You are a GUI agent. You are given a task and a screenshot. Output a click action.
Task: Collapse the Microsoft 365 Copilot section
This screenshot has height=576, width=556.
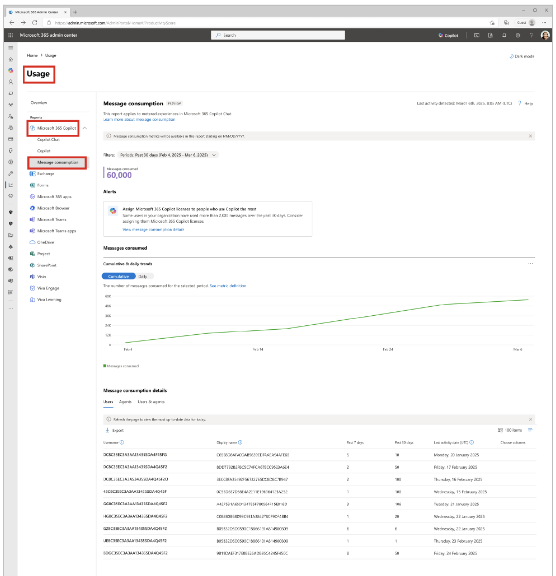[x=85, y=128]
